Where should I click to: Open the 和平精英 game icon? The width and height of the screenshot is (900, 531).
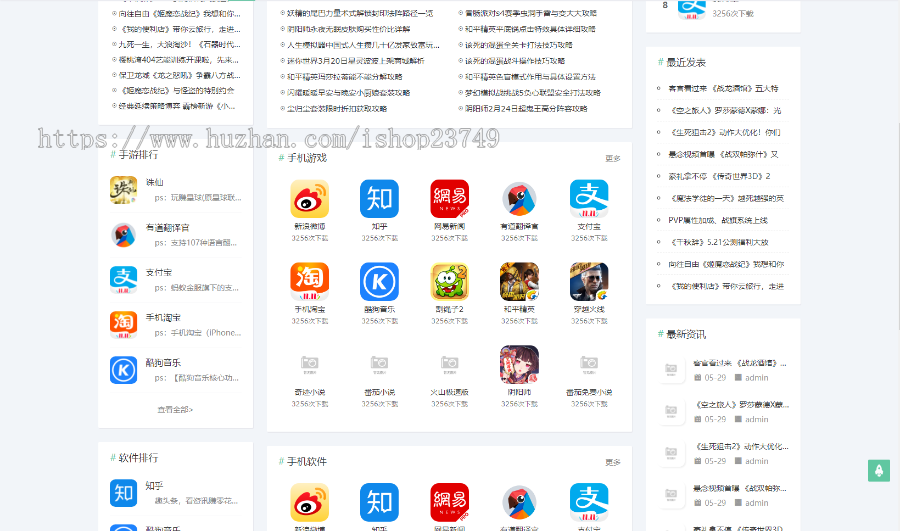point(519,281)
